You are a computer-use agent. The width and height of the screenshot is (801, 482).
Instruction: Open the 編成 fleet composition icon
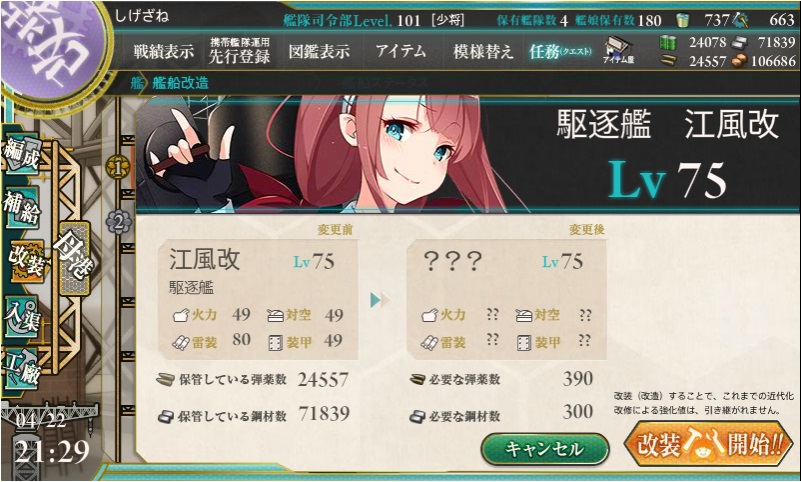tap(21, 154)
